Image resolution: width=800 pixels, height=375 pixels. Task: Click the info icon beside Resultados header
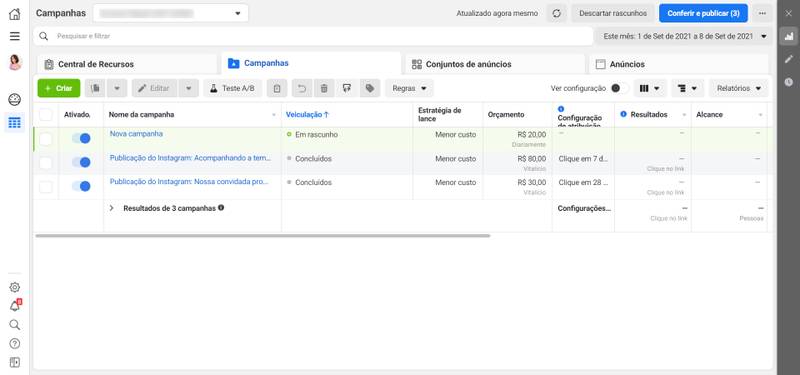(623, 114)
